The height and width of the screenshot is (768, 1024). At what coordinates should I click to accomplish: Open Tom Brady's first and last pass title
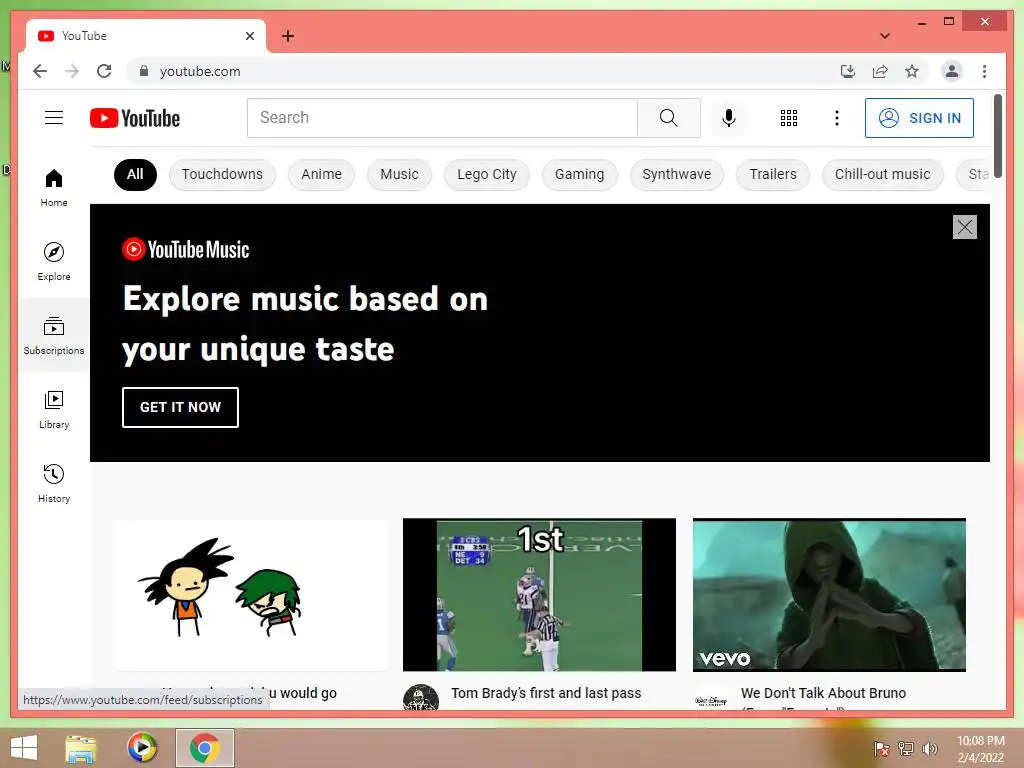pyautogui.click(x=546, y=693)
